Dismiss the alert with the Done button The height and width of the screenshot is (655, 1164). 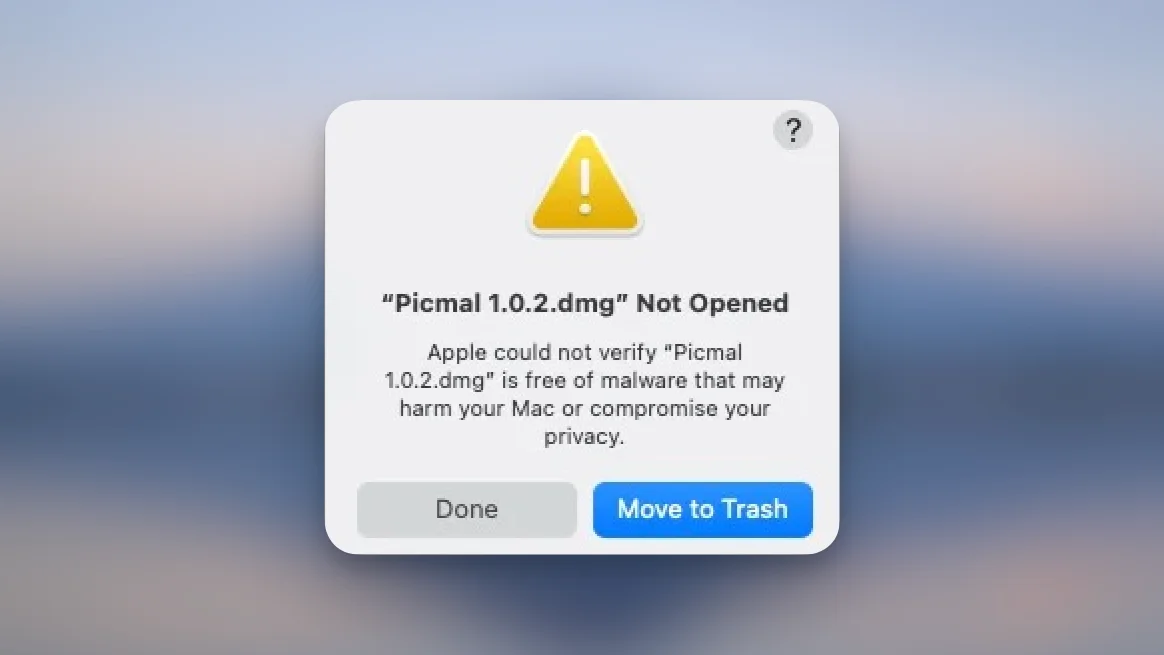click(466, 509)
